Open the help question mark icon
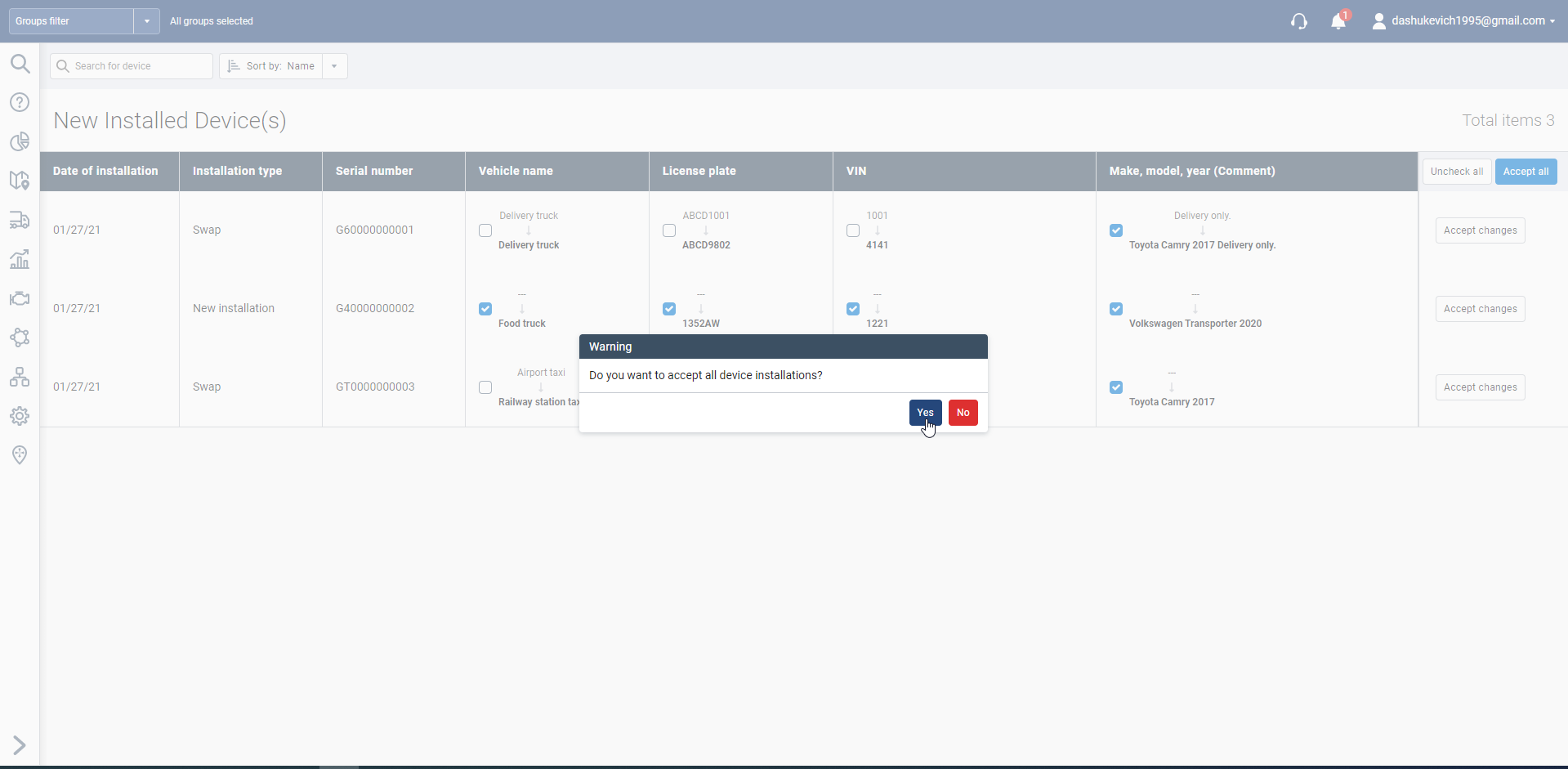The width and height of the screenshot is (1568, 769). coord(20,102)
